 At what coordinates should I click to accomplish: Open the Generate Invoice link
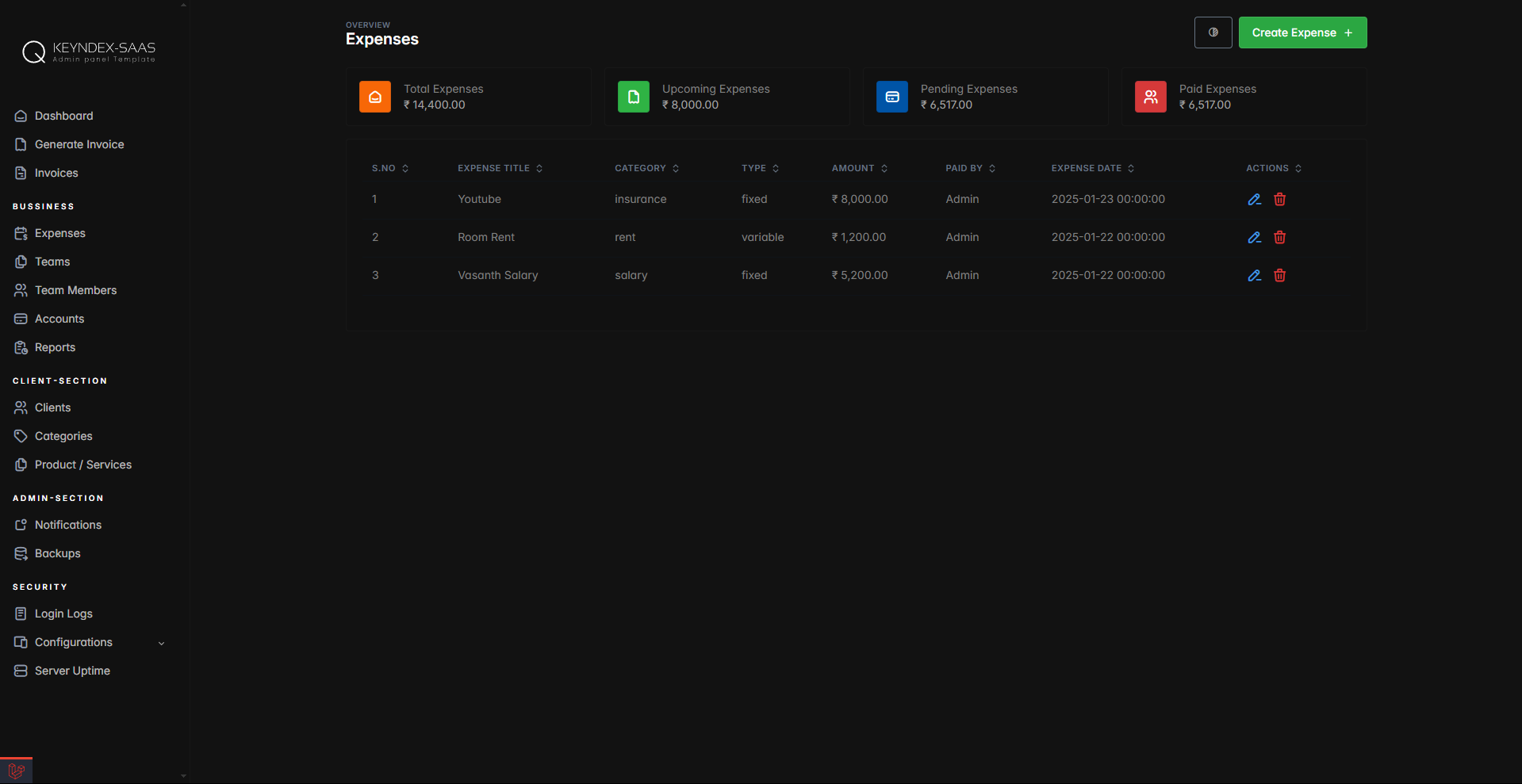click(x=79, y=144)
